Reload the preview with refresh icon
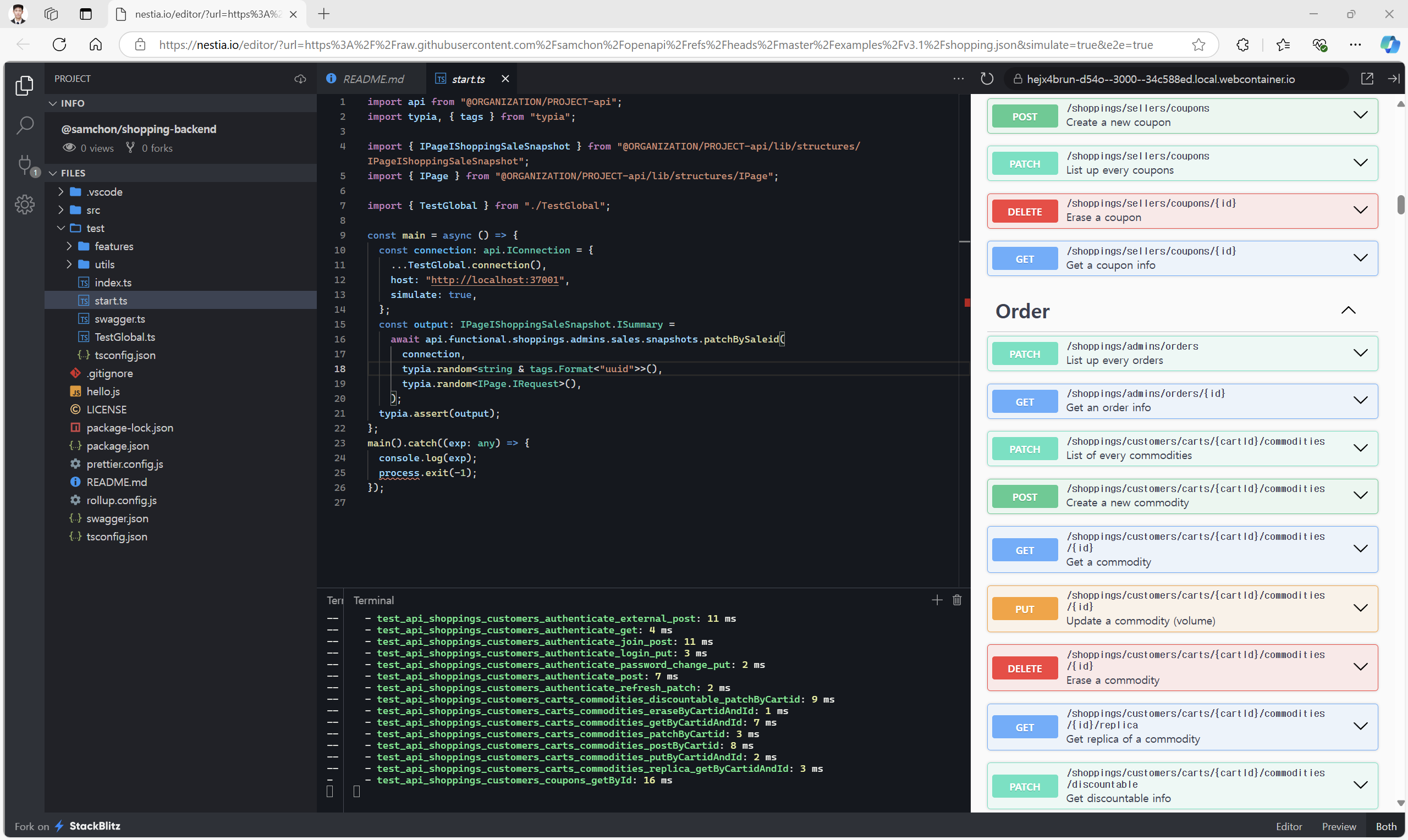Viewport: 1408px width, 840px height. (987, 79)
